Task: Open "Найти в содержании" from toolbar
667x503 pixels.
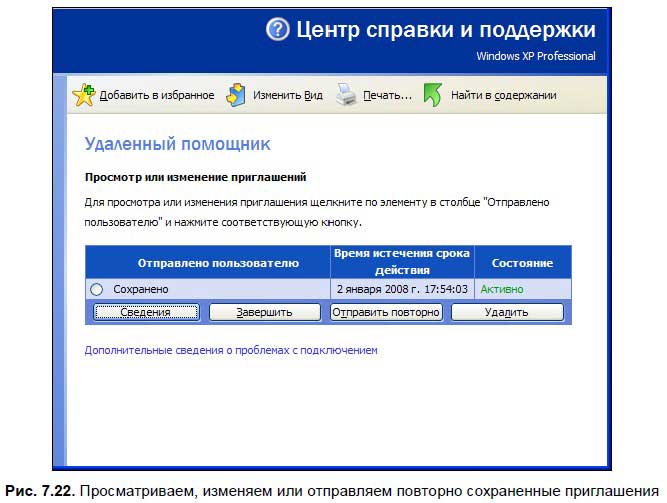Action: (x=503, y=96)
